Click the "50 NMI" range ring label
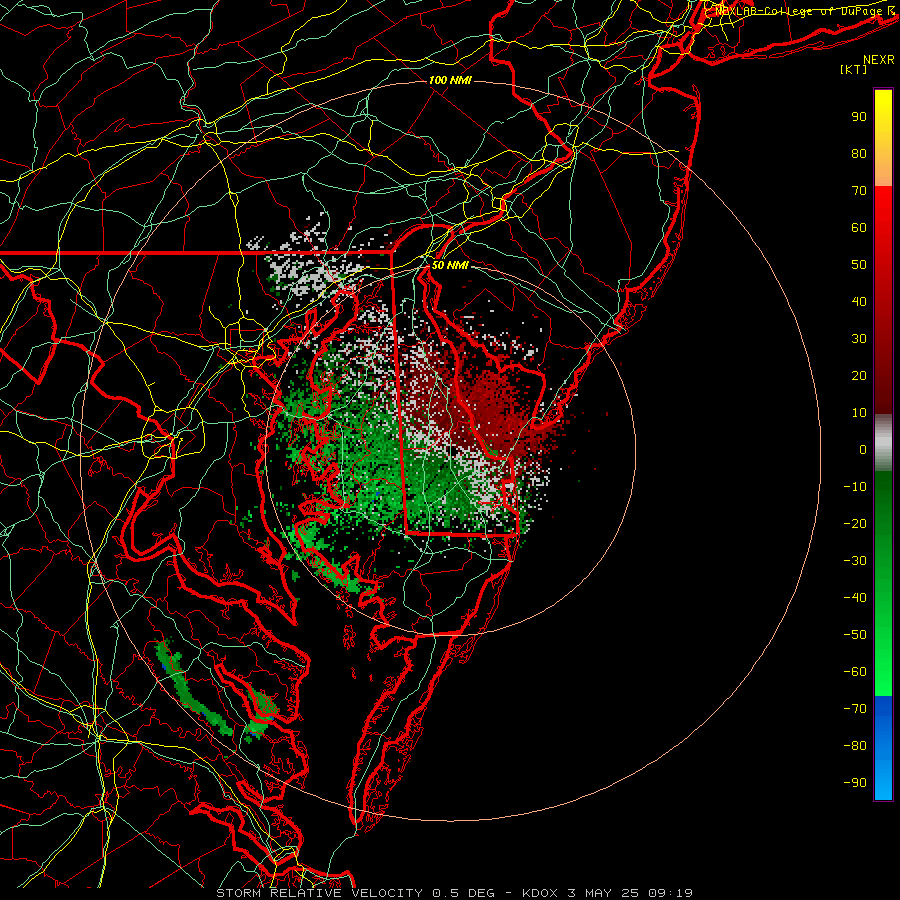Screen dimensions: 900x900 point(450,265)
